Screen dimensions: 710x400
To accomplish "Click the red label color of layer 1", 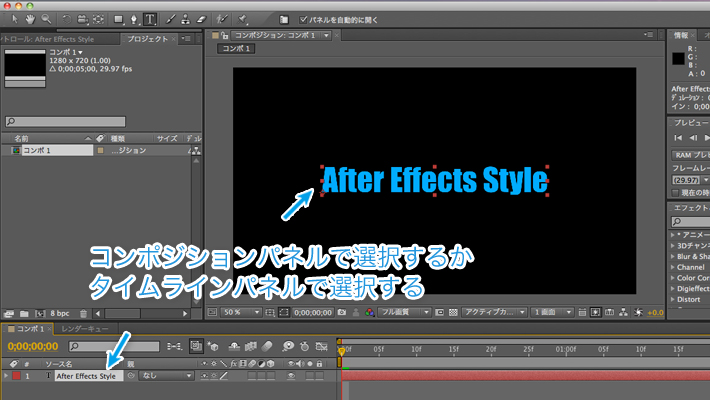I will [x=16, y=376].
